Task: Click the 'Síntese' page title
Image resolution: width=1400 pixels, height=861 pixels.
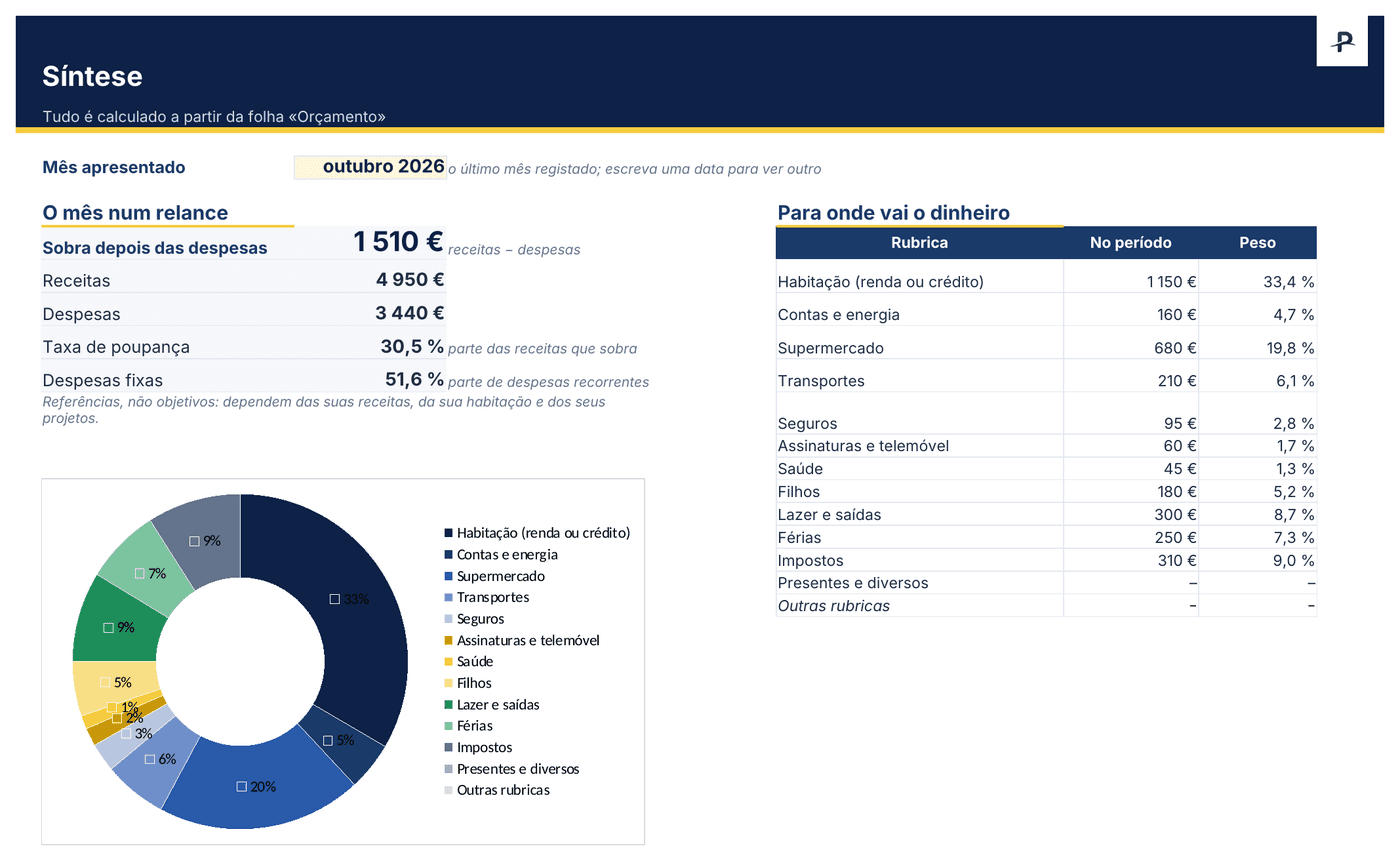Action: coord(92,76)
